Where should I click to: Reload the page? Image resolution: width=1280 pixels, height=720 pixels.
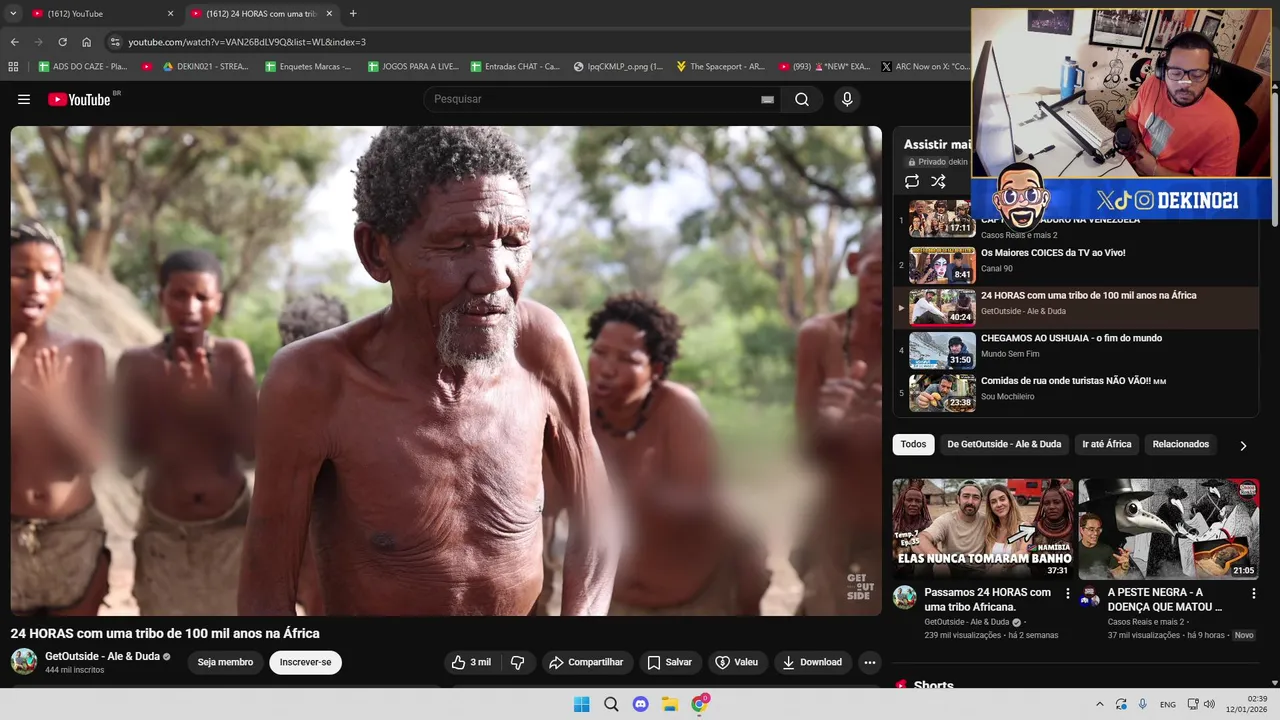coord(62,42)
